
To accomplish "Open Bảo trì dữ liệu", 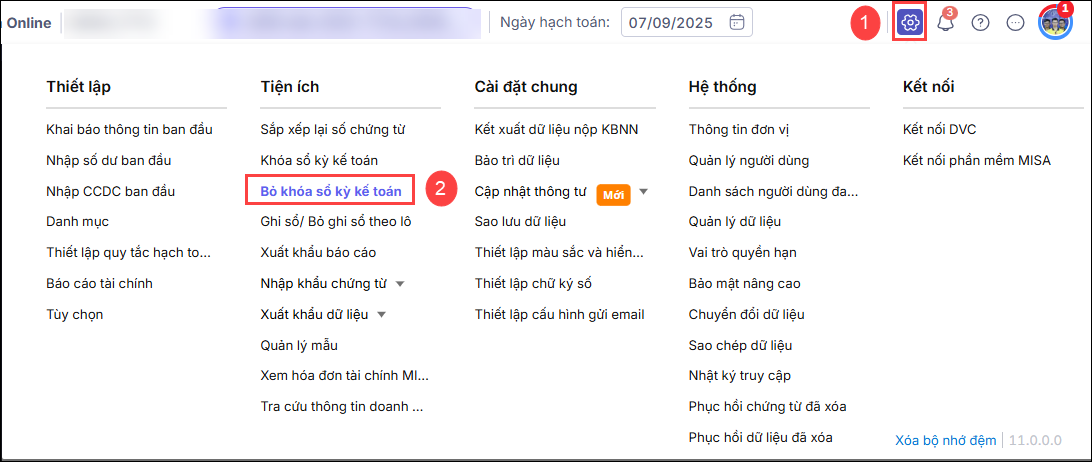I will point(517,160).
